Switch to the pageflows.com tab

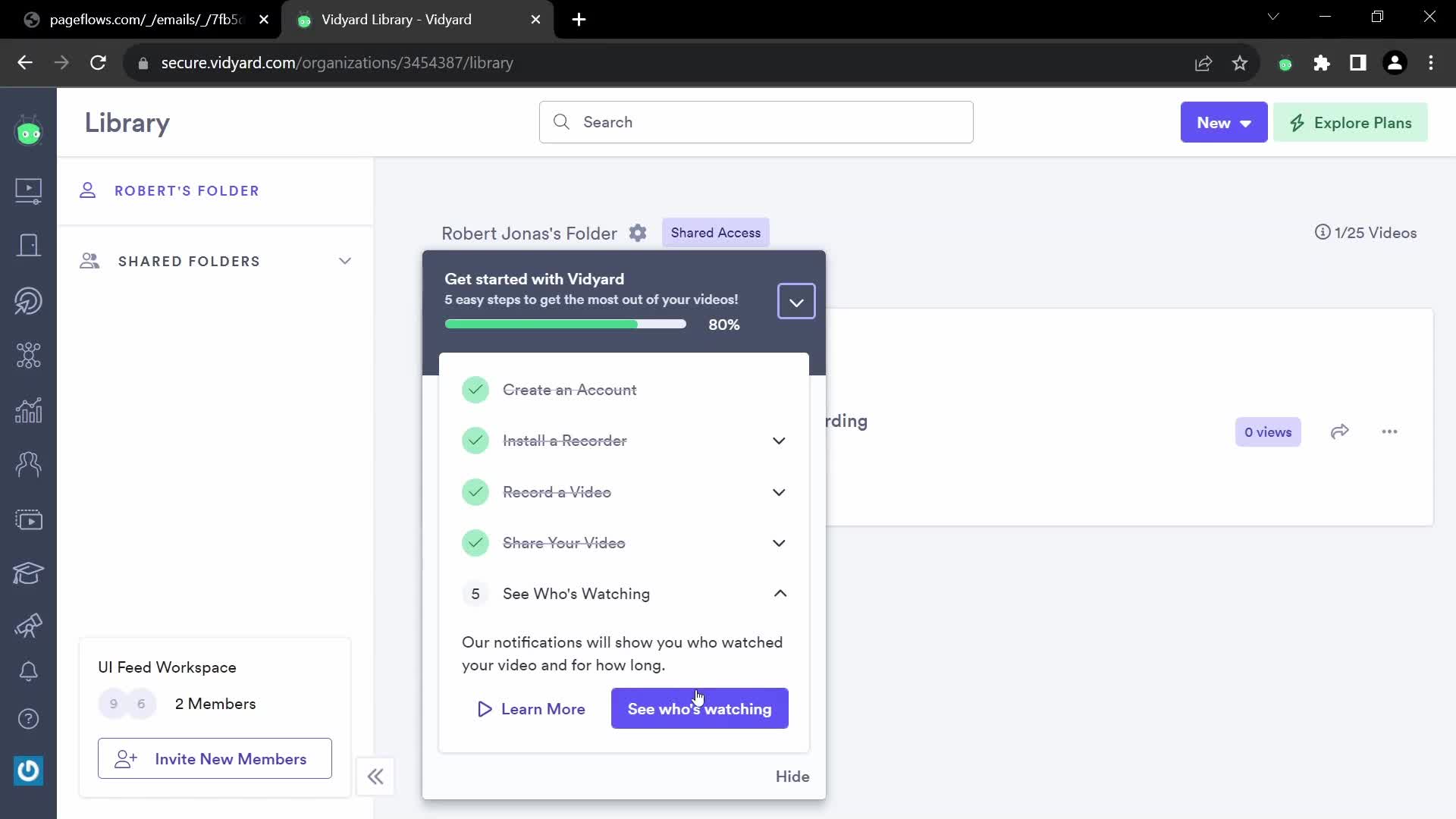click(146, 20)
